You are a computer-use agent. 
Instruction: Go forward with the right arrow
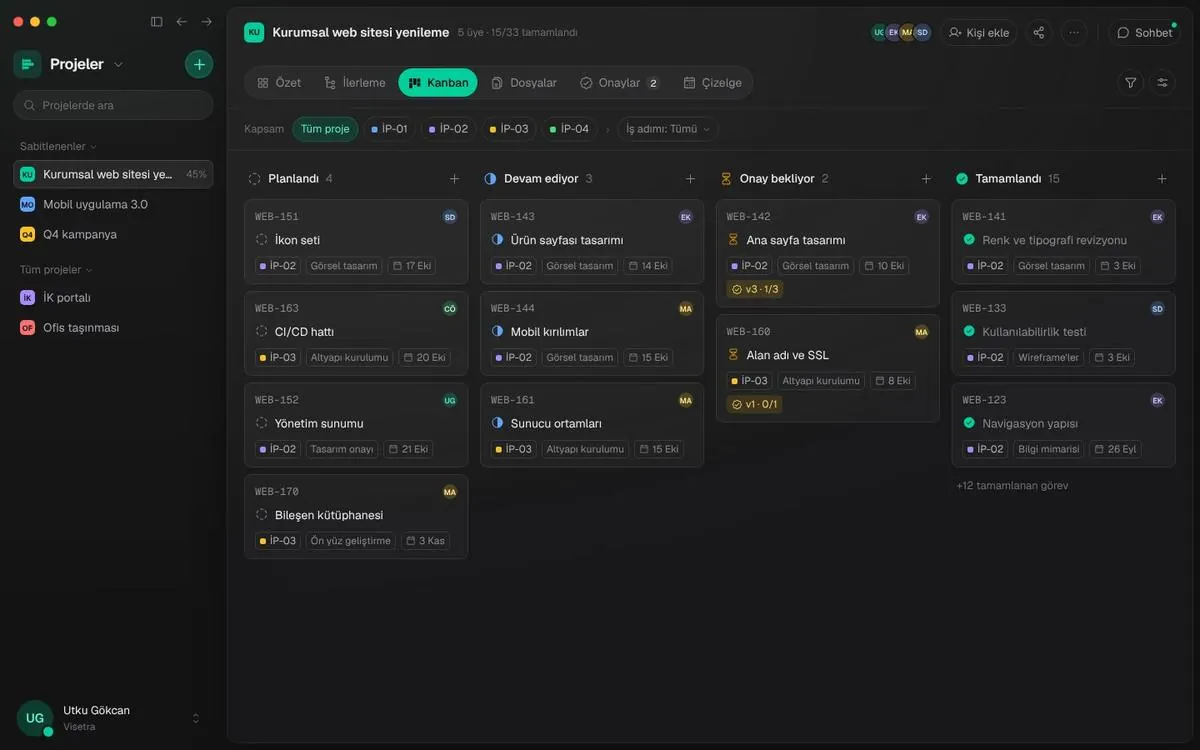(x=206, y=21)
